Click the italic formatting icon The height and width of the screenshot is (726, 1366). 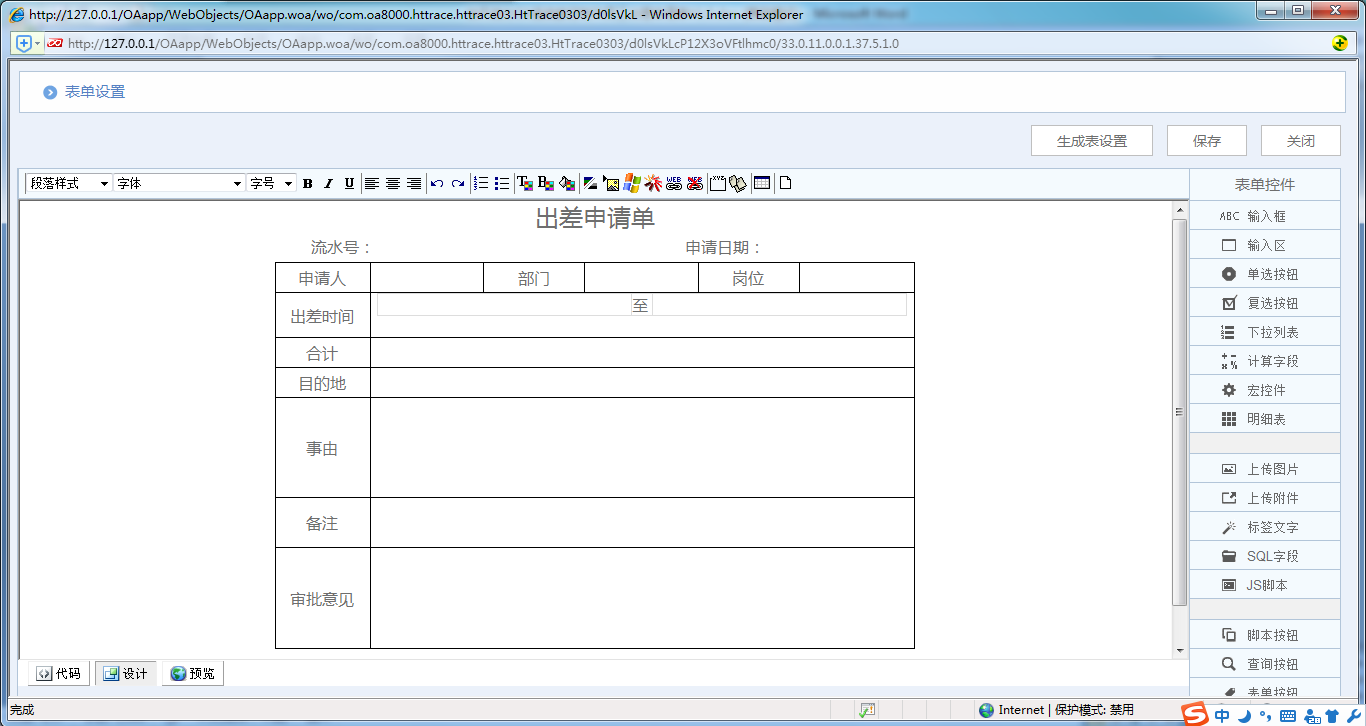[x=328, y=184]
